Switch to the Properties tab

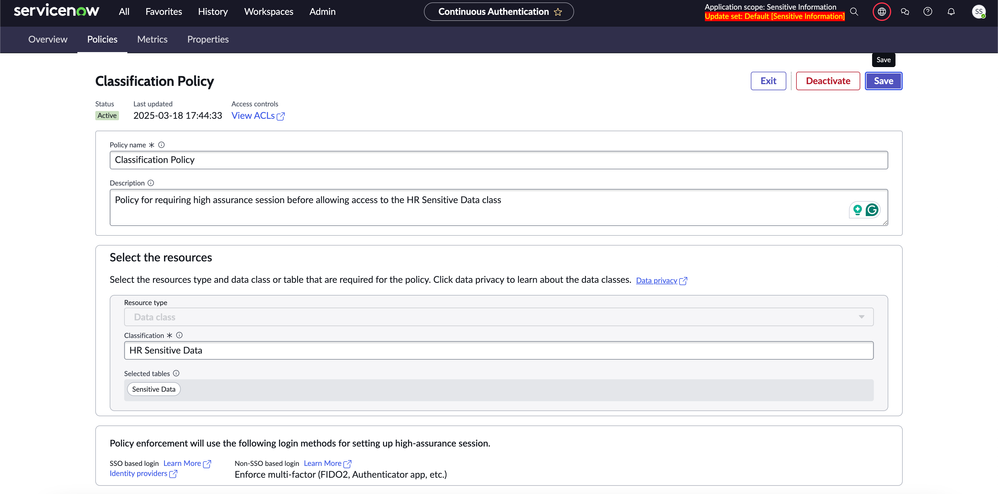point(208,40)
